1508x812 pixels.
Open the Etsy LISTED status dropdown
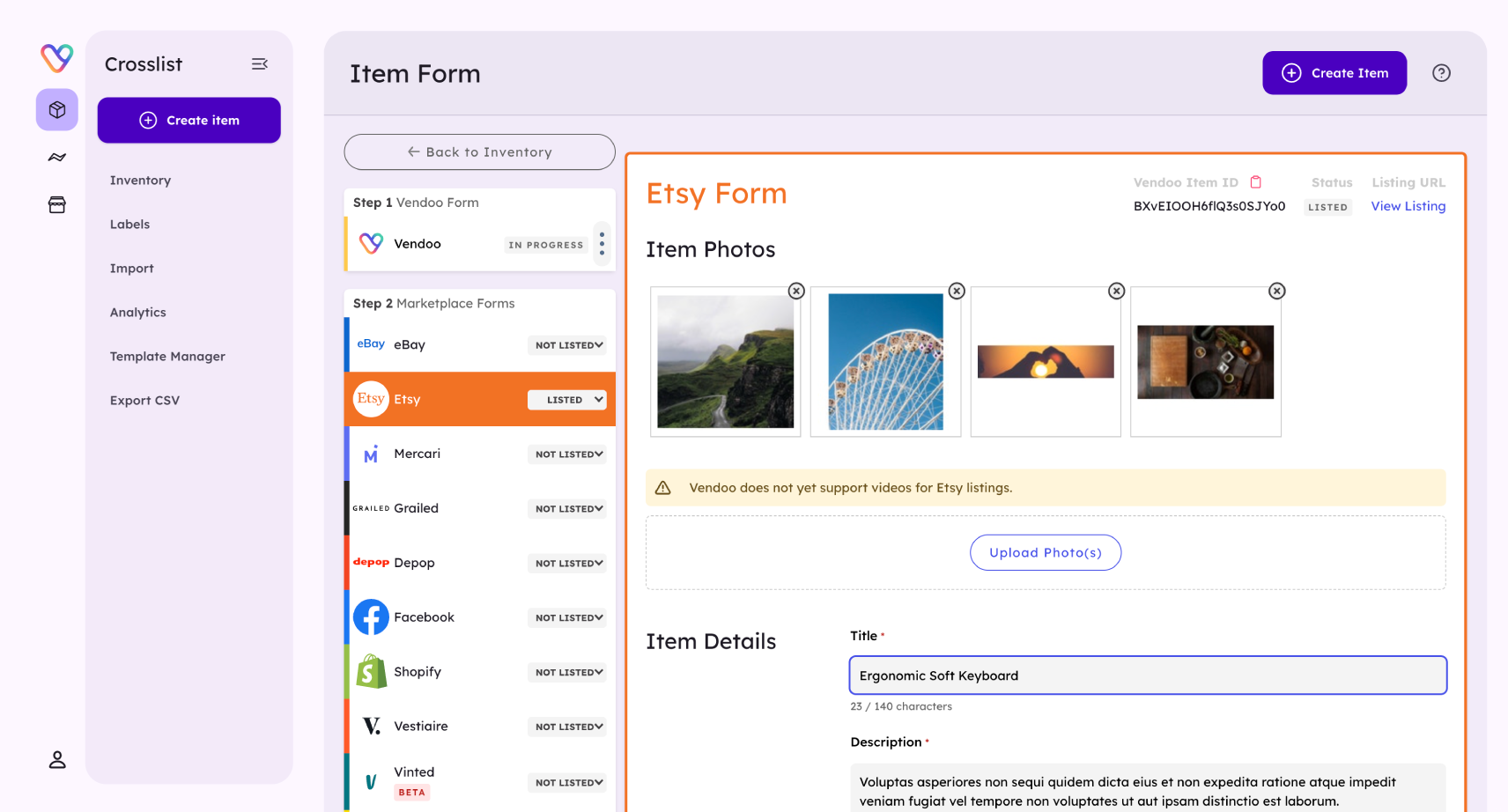pos(568,400)
